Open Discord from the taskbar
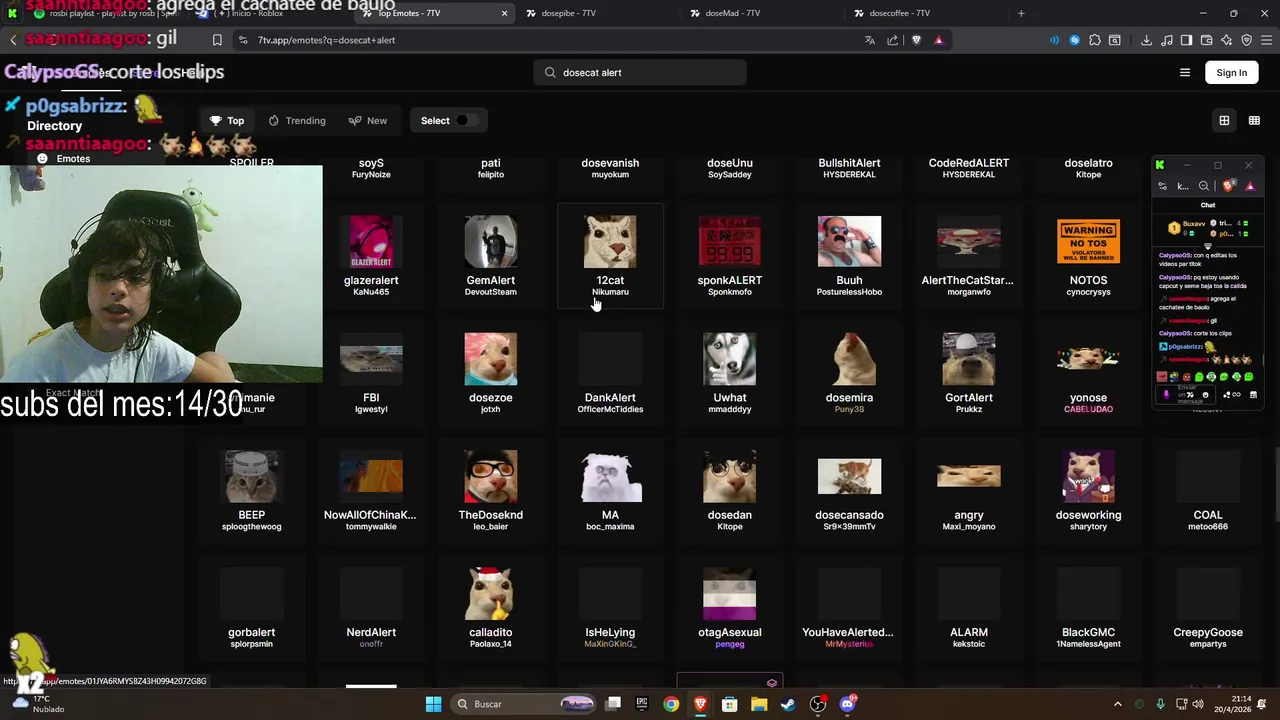 click(x=848, y=704)
